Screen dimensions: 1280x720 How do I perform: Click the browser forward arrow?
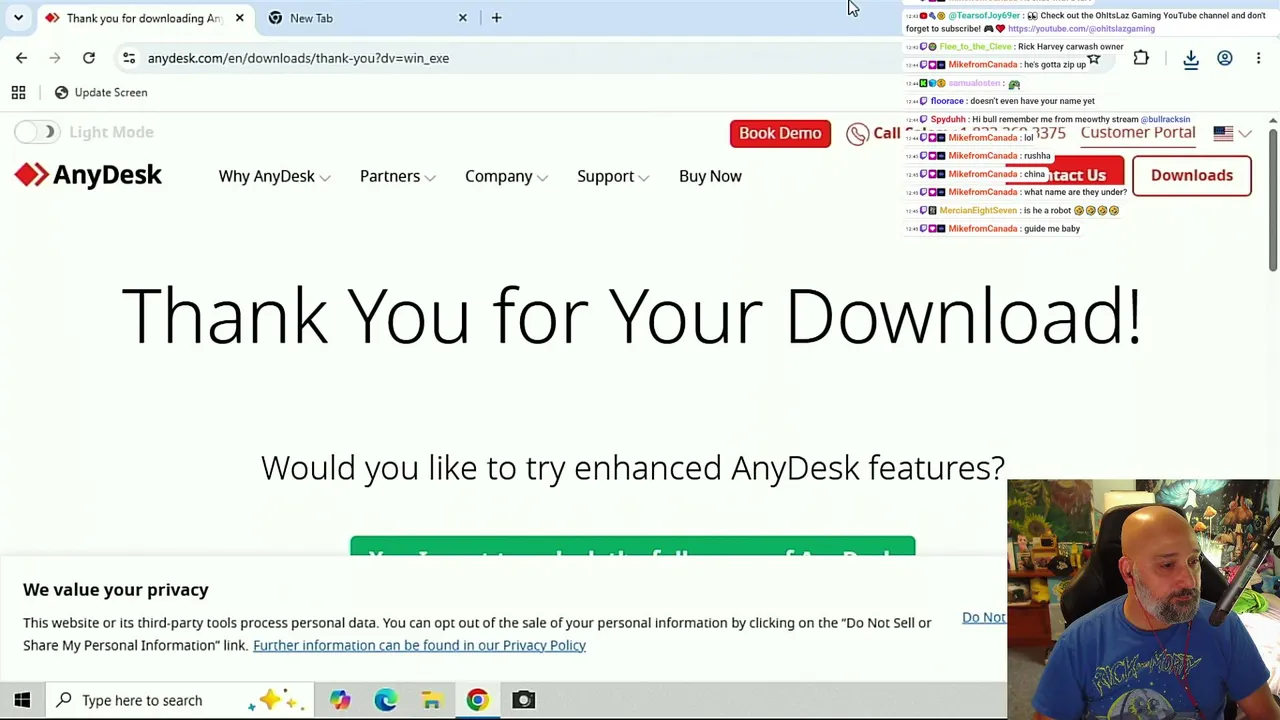click(x=55, y=58)
